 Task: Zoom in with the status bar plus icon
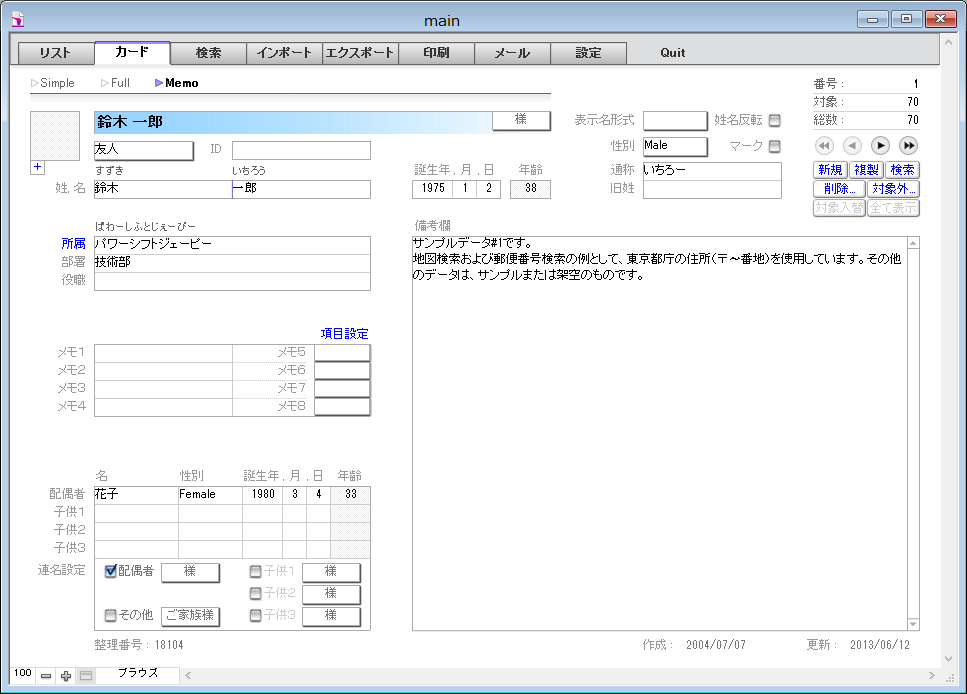coord(66,676)
